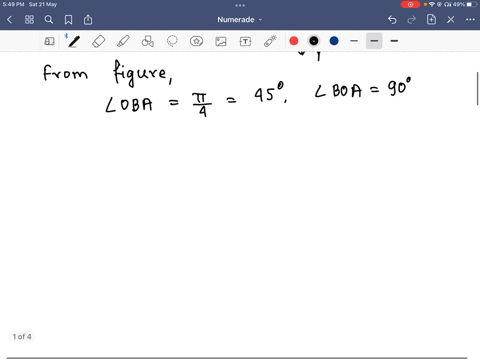480x360 pixels.
Task: Select the thickest stroke width
Action: click(394, 41)
